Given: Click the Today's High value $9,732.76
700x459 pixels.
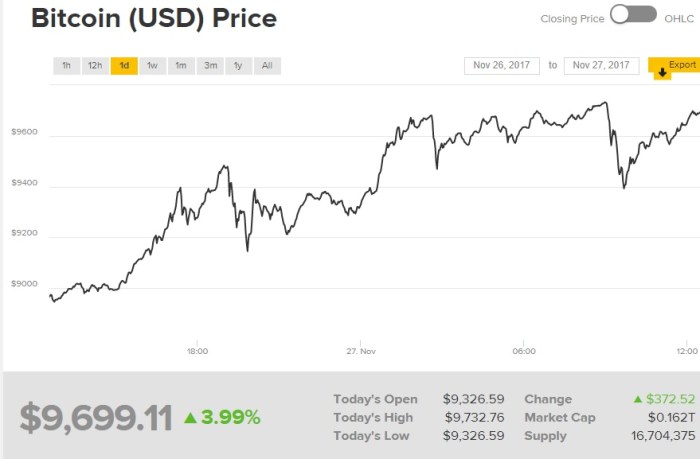Looking at the screenshot, I should pos(474,417).
